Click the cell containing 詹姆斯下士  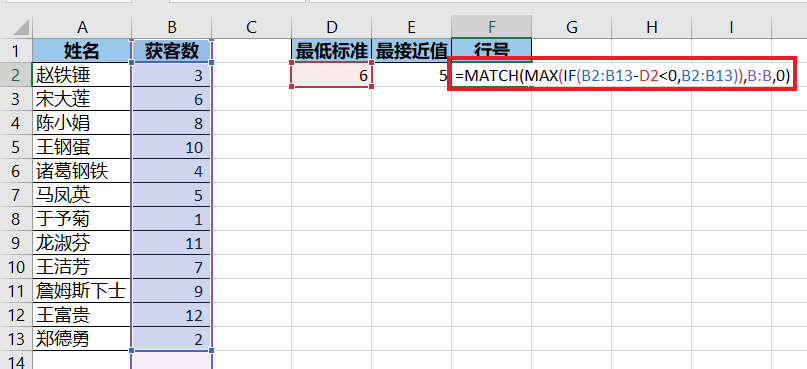coord(82,291)
